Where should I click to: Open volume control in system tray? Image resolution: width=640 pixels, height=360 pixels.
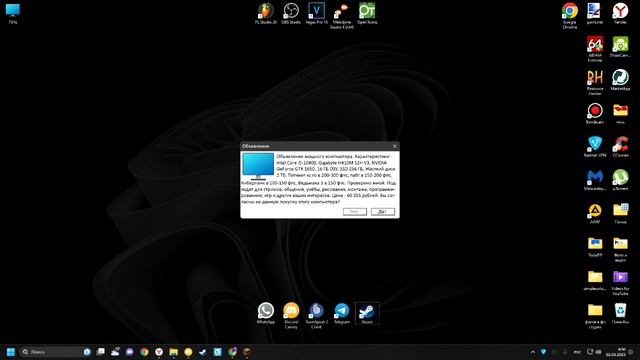coord(598,352)
